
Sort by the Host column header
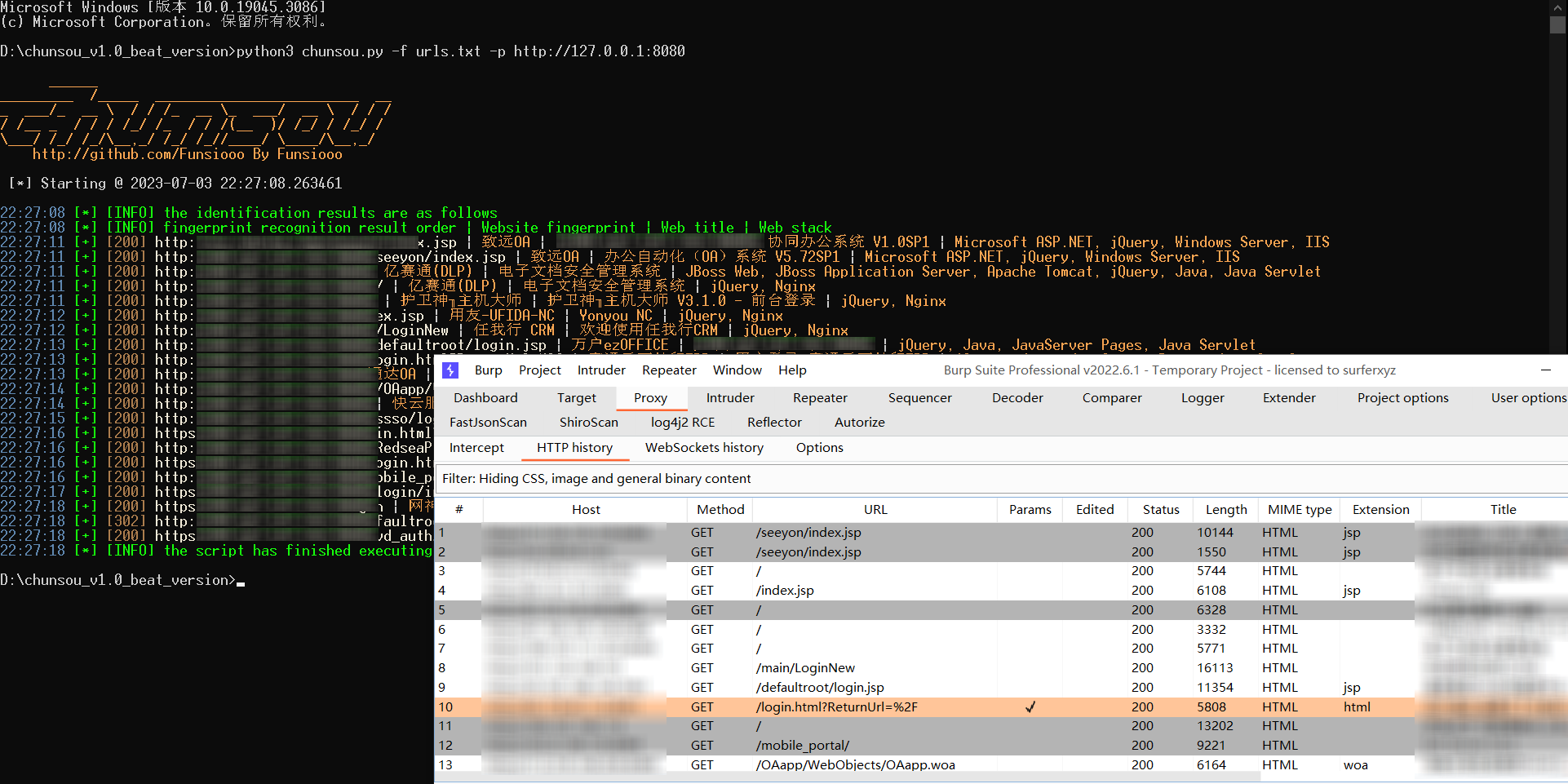pos(586,510)
